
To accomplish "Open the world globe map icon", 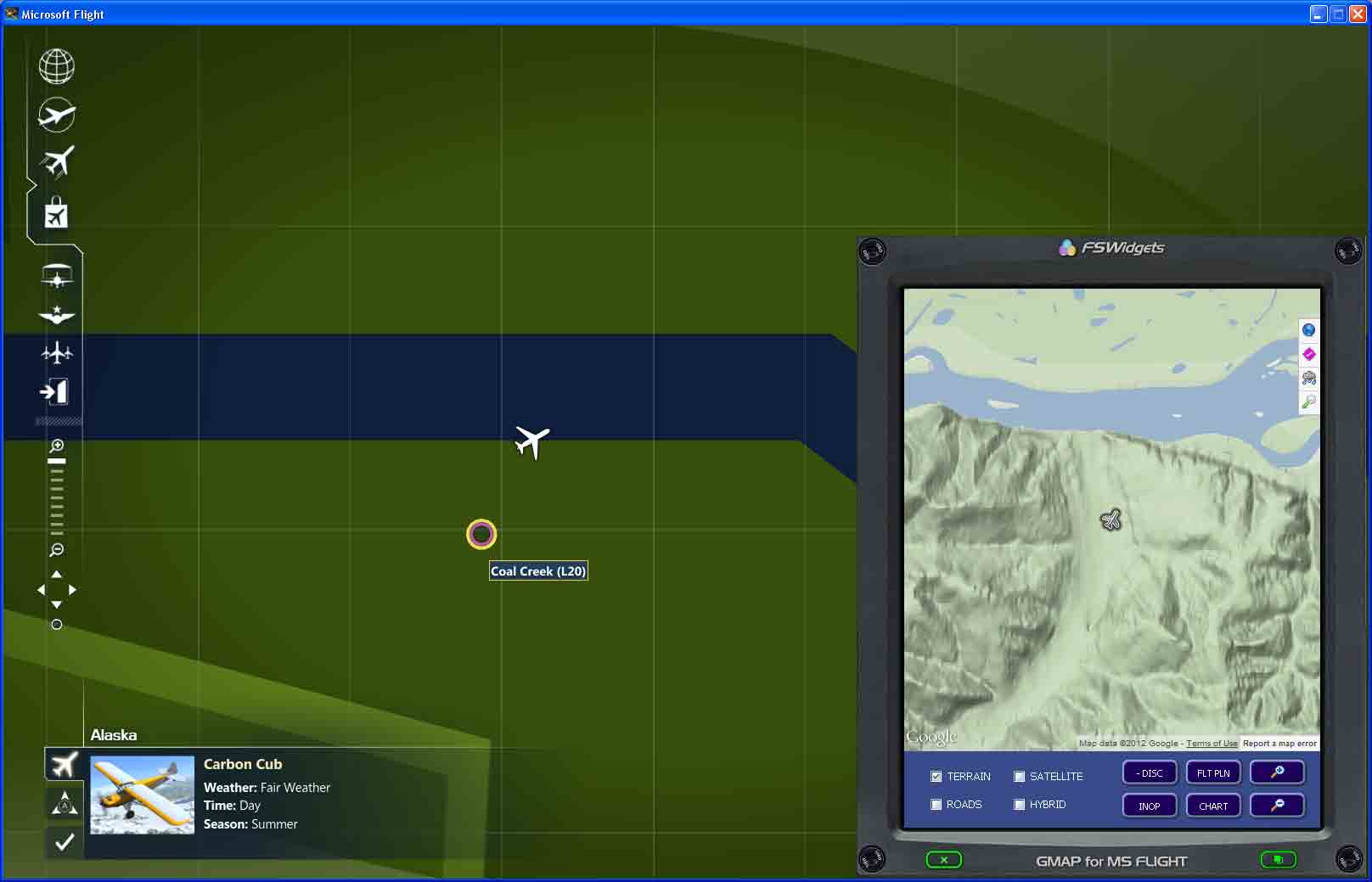I will pyautogui.click(x=57, y=66).
